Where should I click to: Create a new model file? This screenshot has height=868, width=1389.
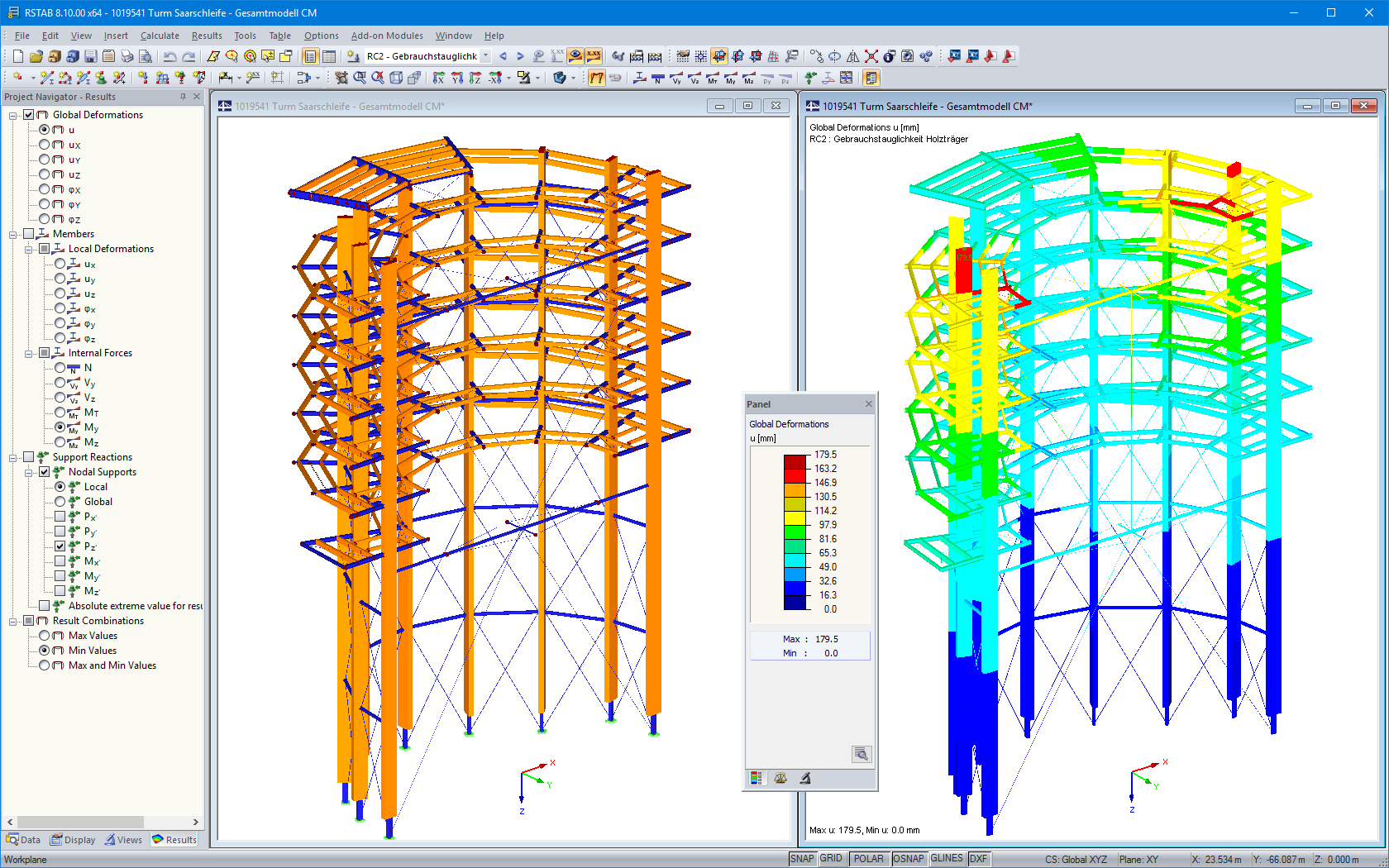(x=17, y=55)
